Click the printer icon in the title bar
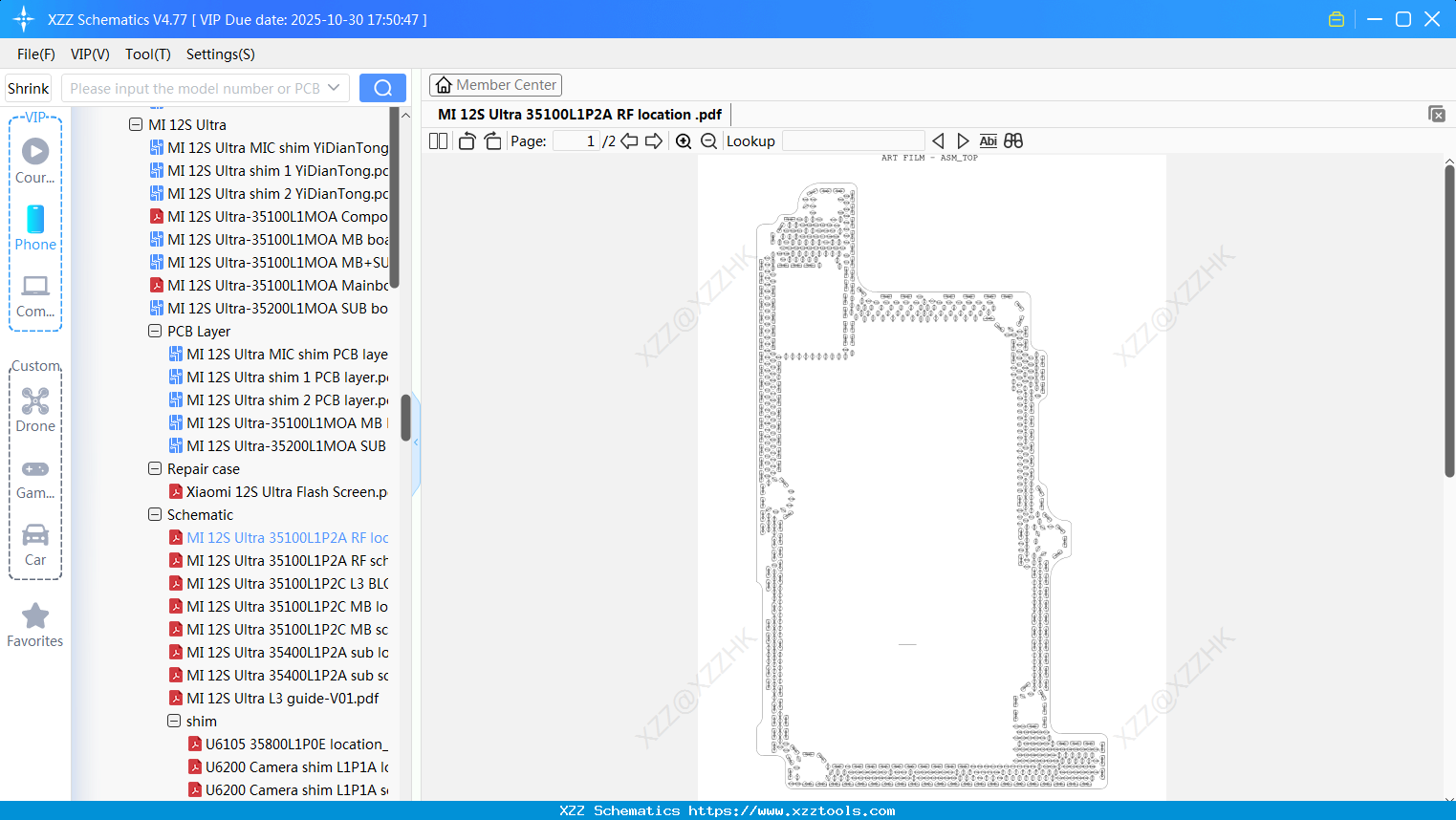1456x820 pixels. tap(1336, 18)
